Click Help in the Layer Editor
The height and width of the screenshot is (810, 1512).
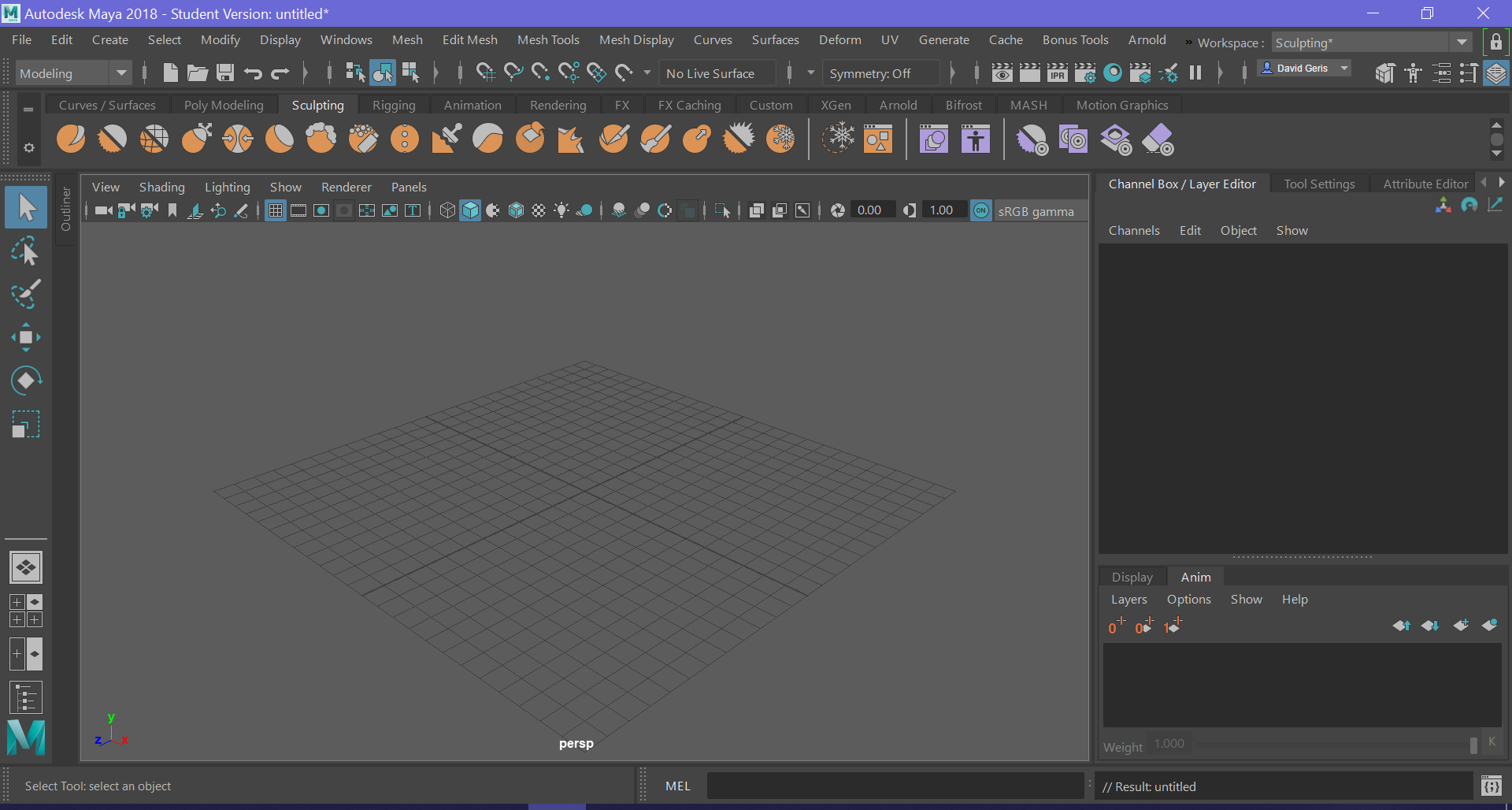(x=1295, y=599)
